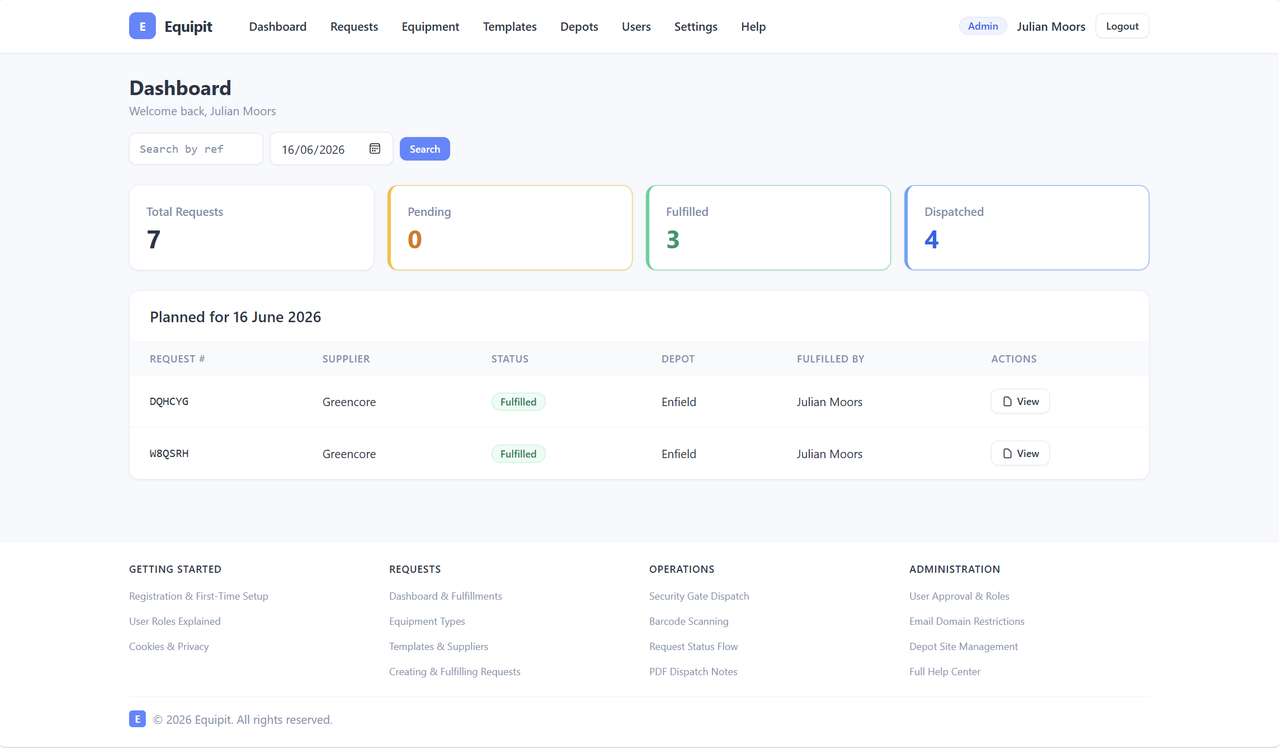Screen dimensions: 1279x749
Task: Focus the Search by ref field
Action: point(196,149)
